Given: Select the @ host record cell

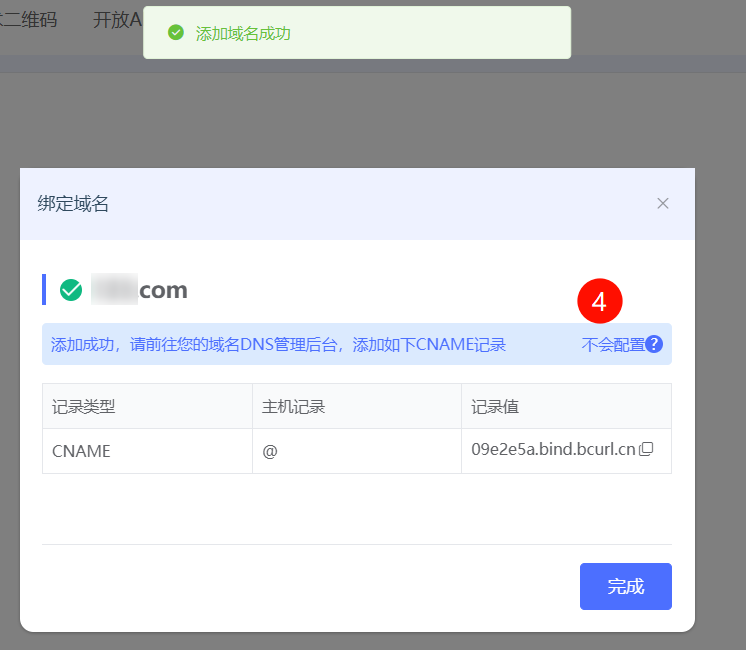Looking at the screenshot, I should pyautogui.click(x=270, y=451).
